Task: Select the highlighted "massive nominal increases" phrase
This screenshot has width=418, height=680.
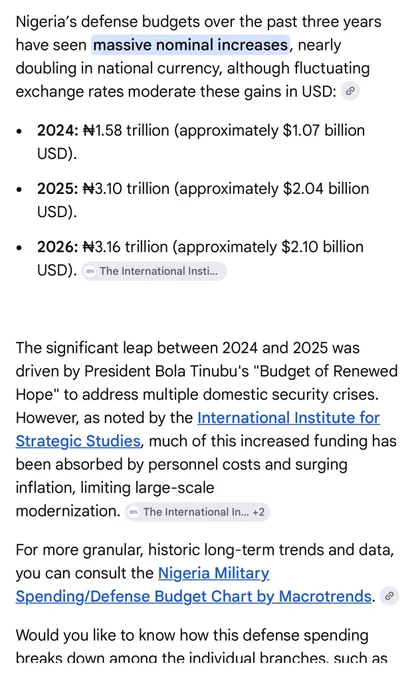Action: (190, 45)
